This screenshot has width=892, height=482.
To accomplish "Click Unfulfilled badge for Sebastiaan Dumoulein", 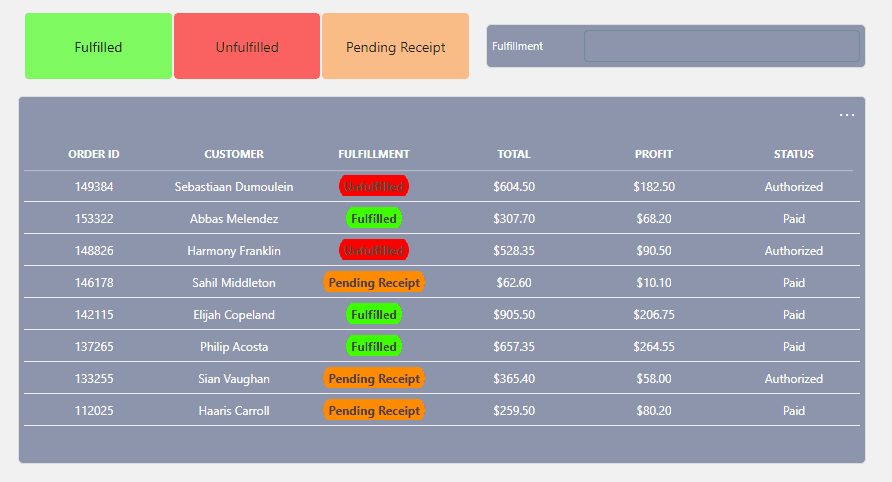I will point(374,187).
